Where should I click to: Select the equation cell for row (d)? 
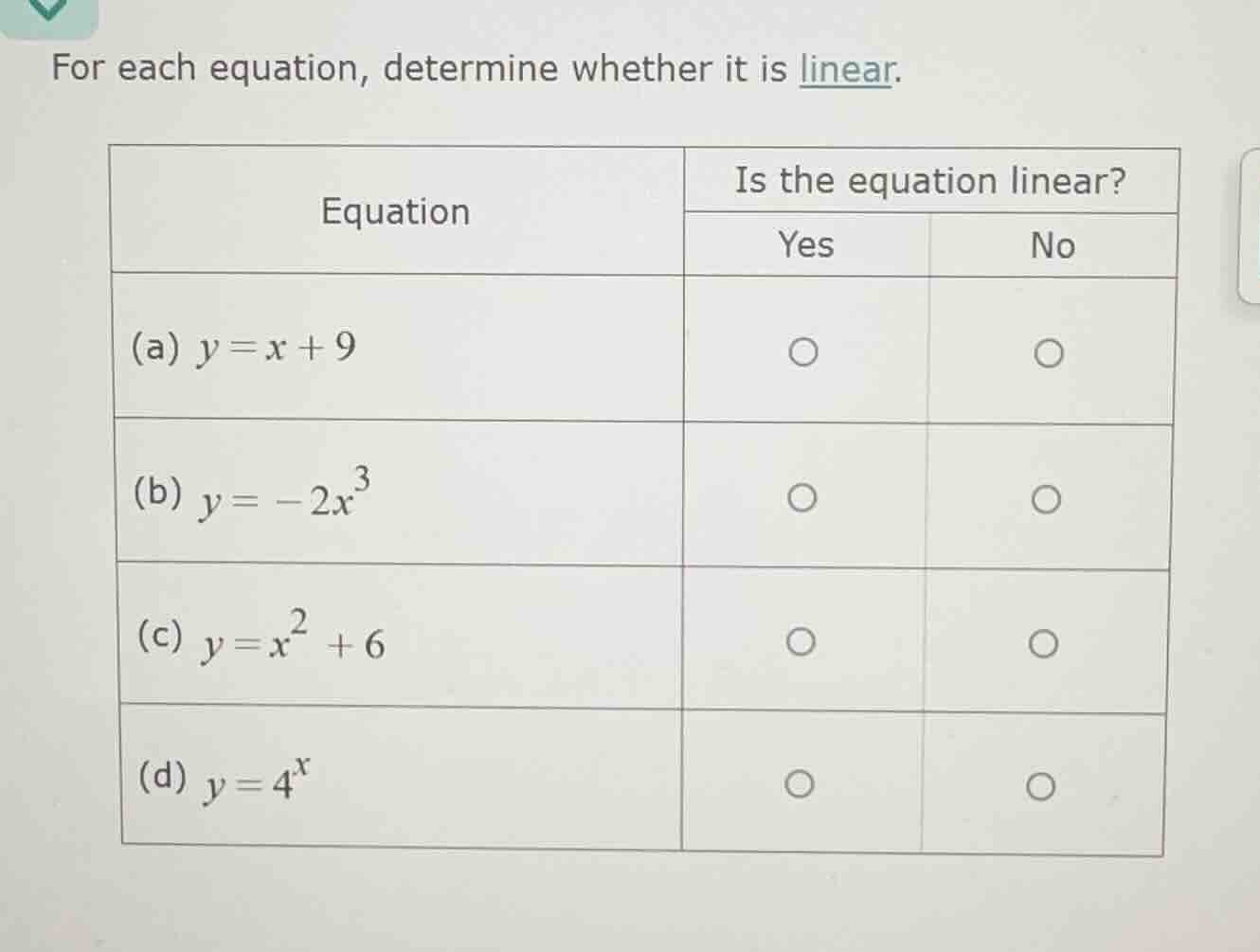click(398, 781)
